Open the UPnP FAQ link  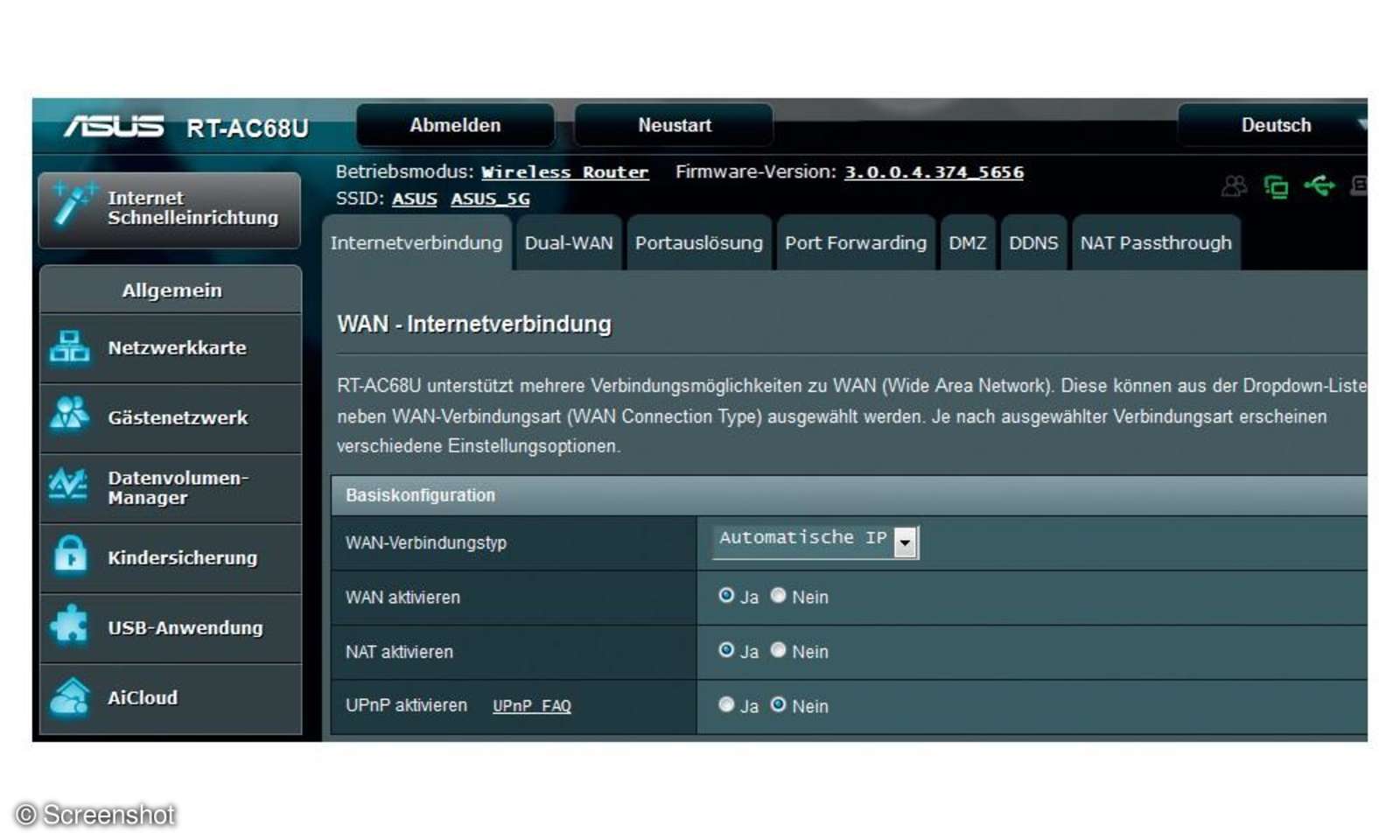pos(530,705)
